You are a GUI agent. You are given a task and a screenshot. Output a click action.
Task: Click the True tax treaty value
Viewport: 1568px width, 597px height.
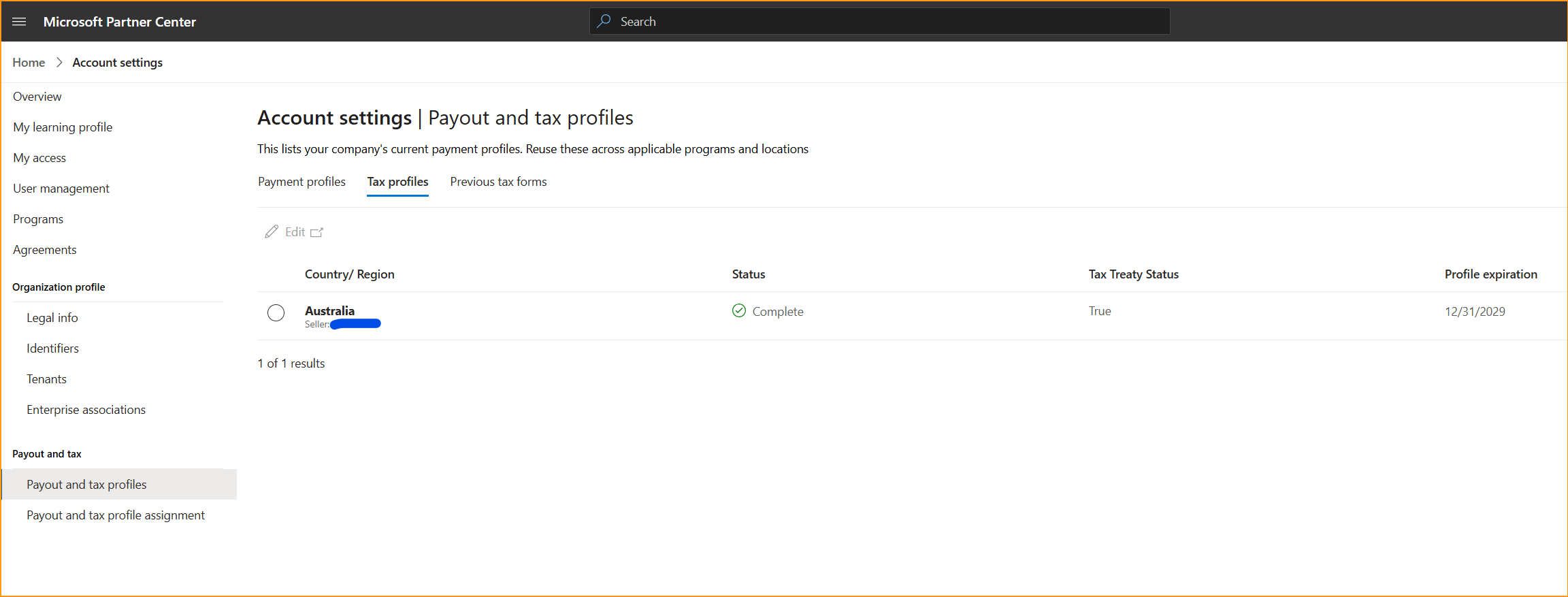[x=1100, y=311]
